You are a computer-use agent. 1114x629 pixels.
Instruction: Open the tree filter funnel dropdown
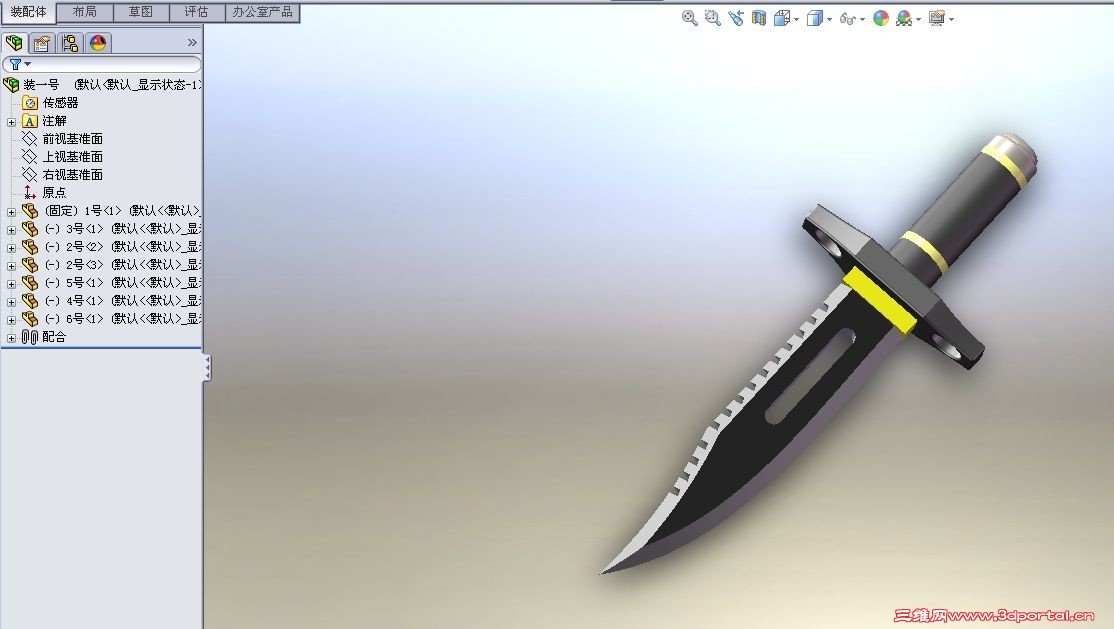pos(20,65)
